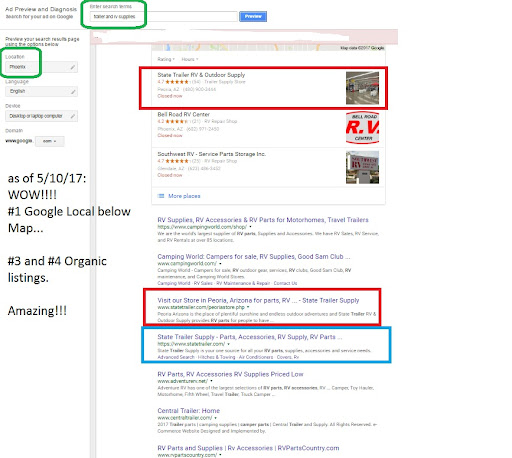Viewport: 512px width, 458px height.
Task: Open the Phoenix location field
Action: click(41, 67)
